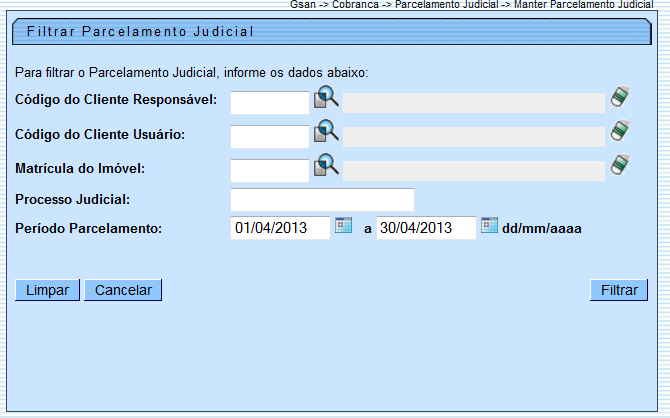This screenshot has width=670, height=418.
Task: Select the start date field 01/04/2013
Action: pos(280,228)
